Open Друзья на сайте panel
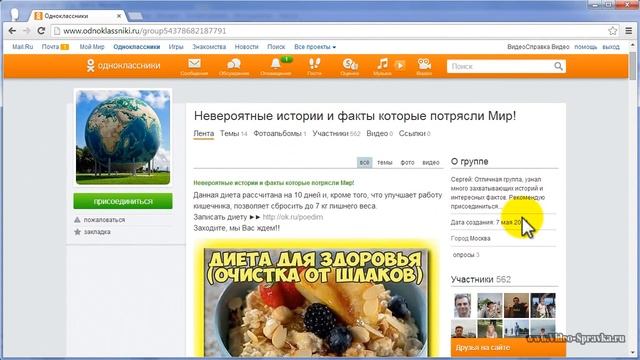The height and width of the screenshot is (360, 640). [x=508, y=348]
